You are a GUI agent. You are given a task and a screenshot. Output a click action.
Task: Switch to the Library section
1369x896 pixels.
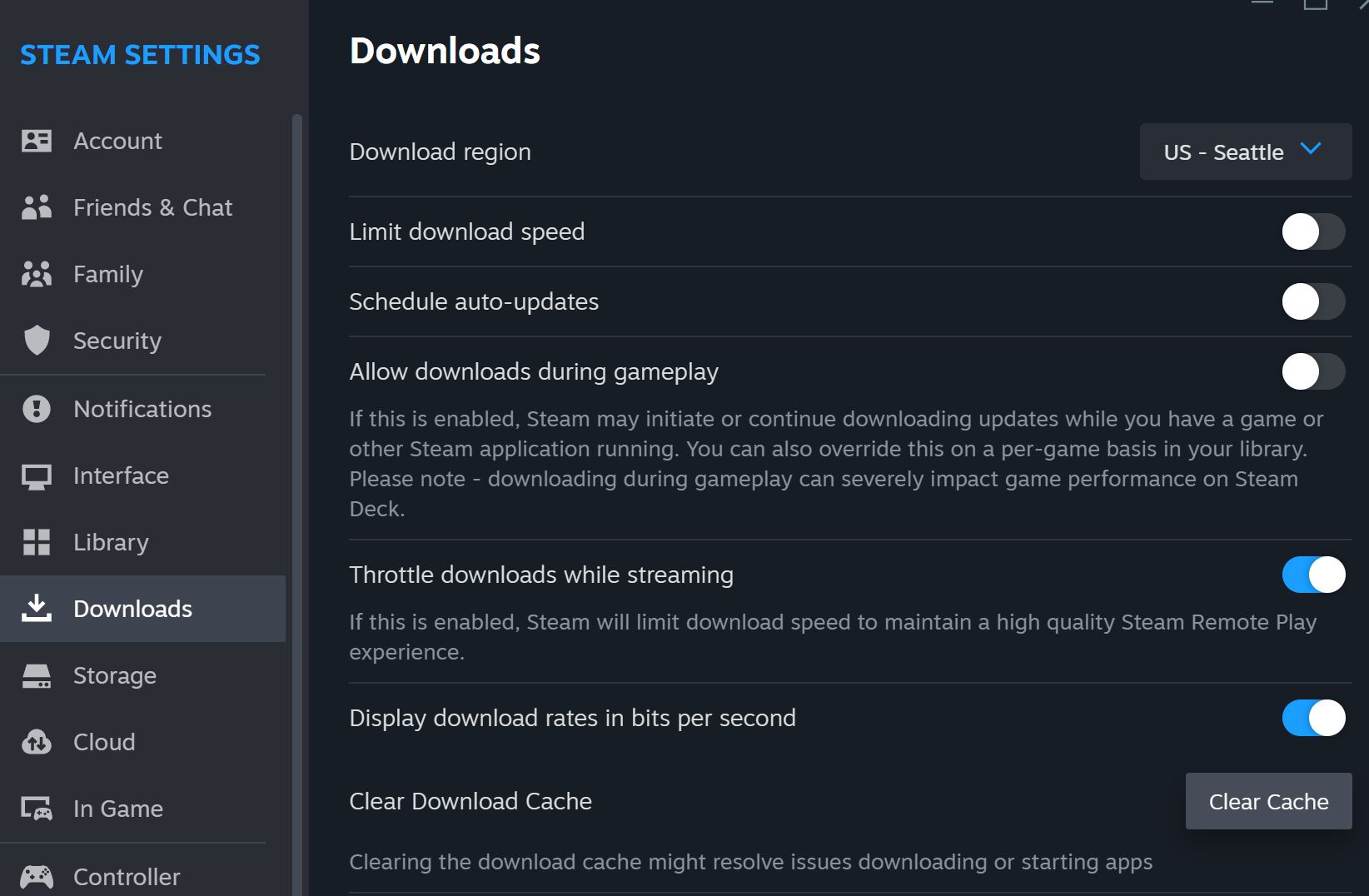pyautogui.click(x=110, y=542)
